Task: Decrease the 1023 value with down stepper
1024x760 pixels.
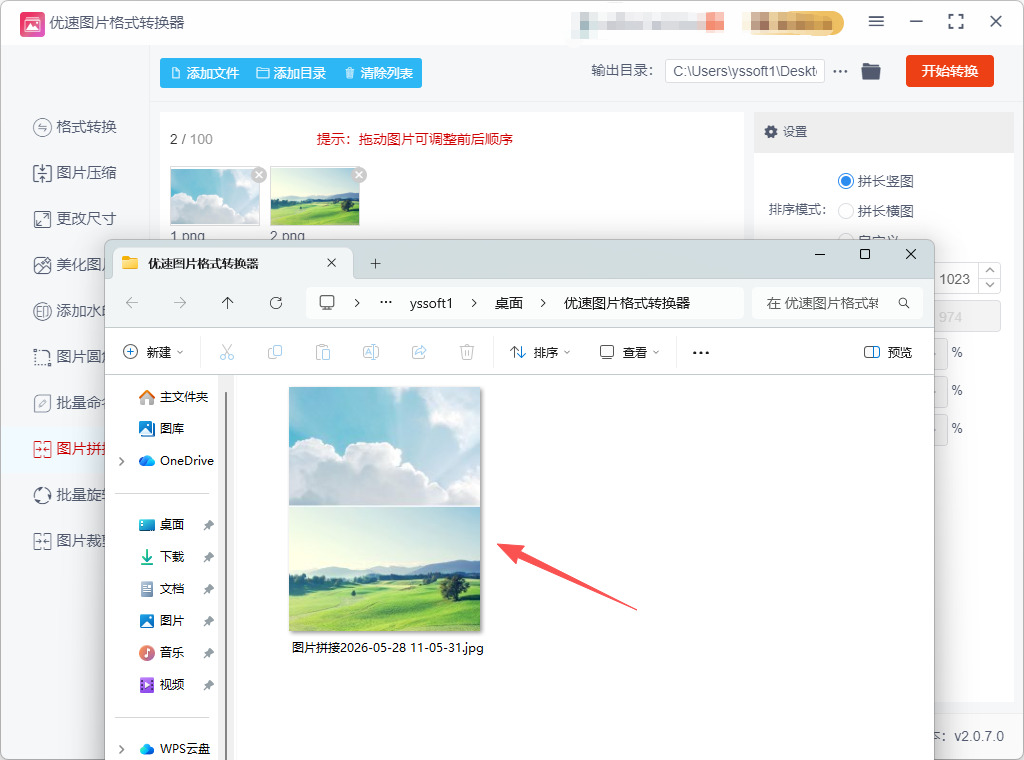Action: click(x=990, y=286)
